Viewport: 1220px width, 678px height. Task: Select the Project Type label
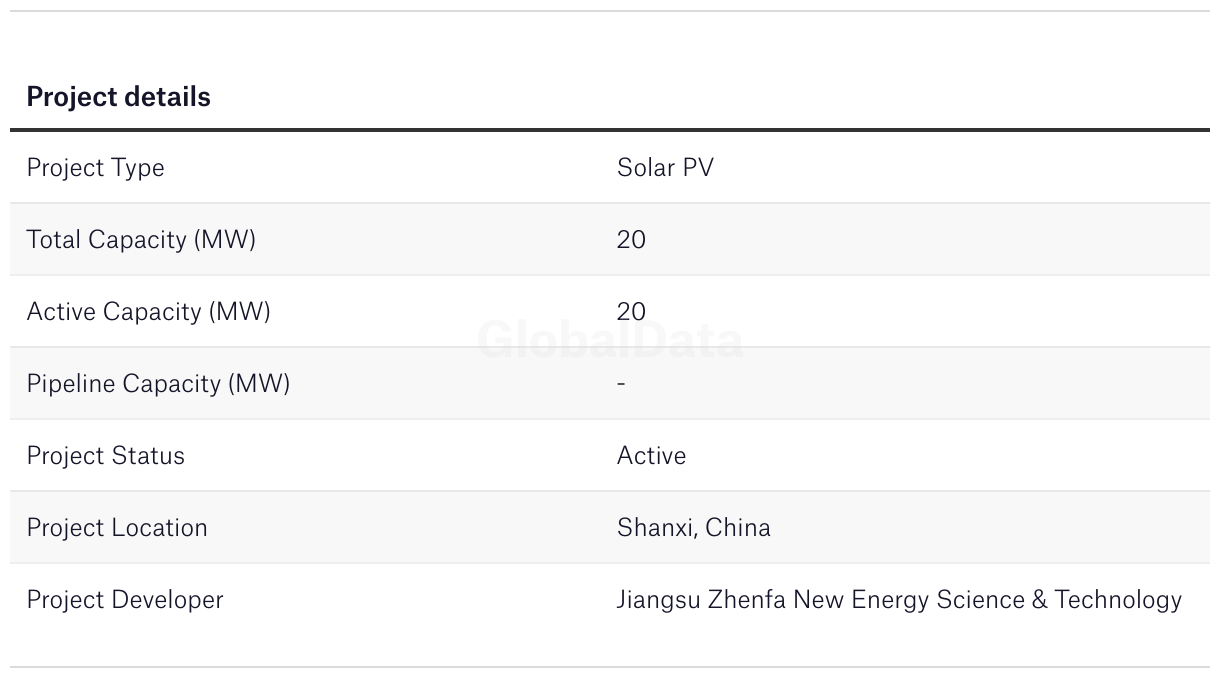tap(95, 168)
